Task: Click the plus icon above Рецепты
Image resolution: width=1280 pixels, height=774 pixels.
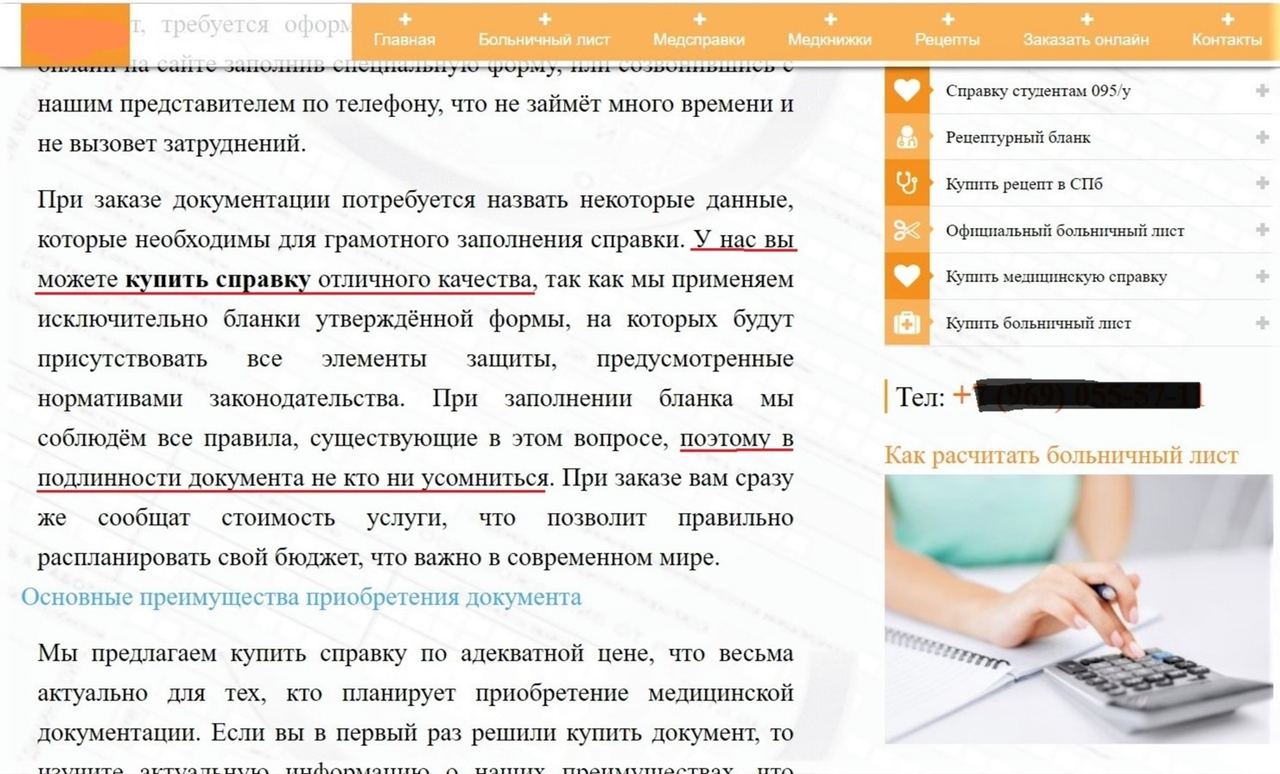Action: [947, 19]
